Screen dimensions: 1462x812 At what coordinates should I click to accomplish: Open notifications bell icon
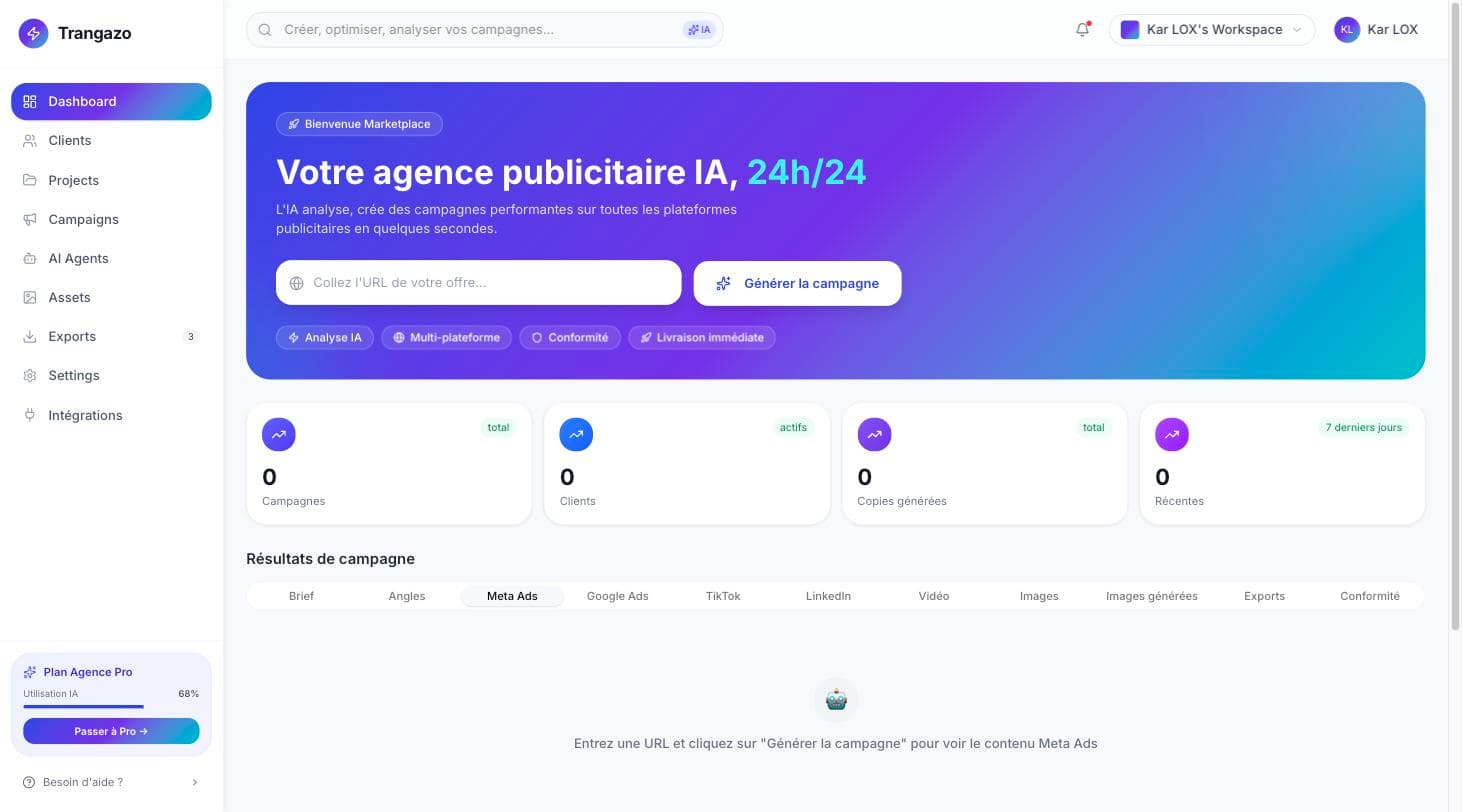pos(1082,29)
